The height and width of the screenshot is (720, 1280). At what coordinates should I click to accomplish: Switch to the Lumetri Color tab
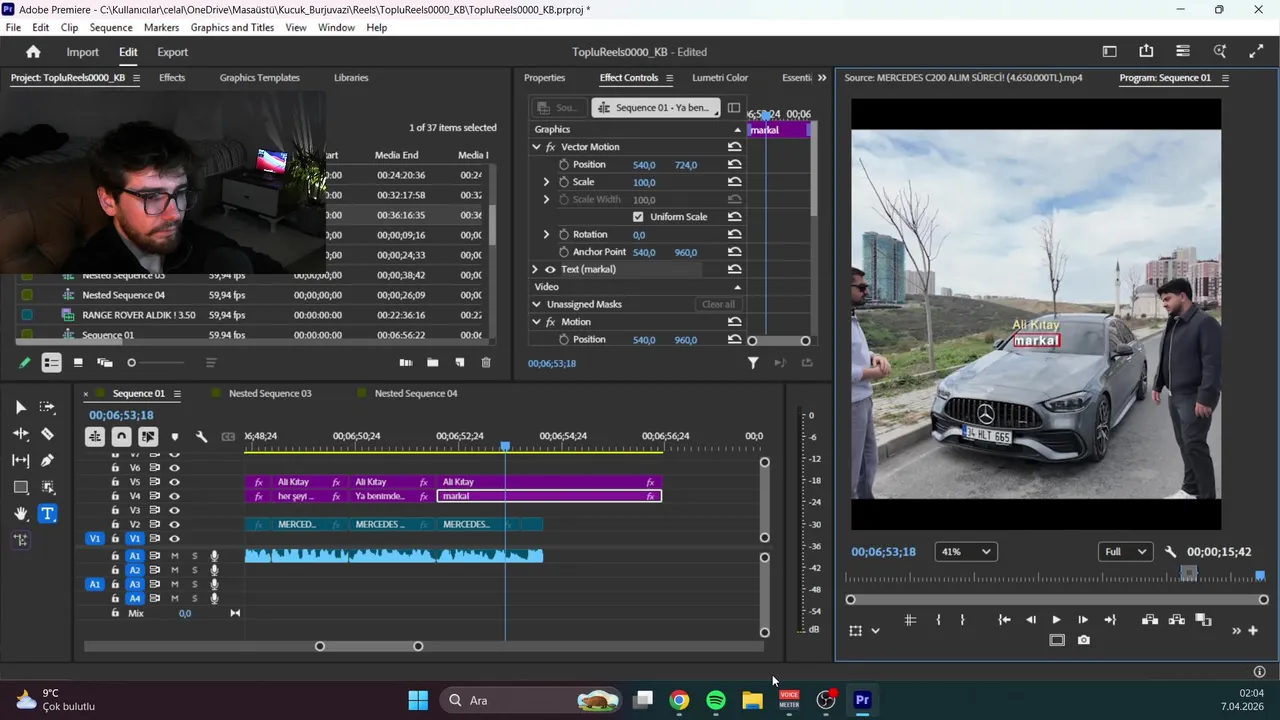coord(720,78)
